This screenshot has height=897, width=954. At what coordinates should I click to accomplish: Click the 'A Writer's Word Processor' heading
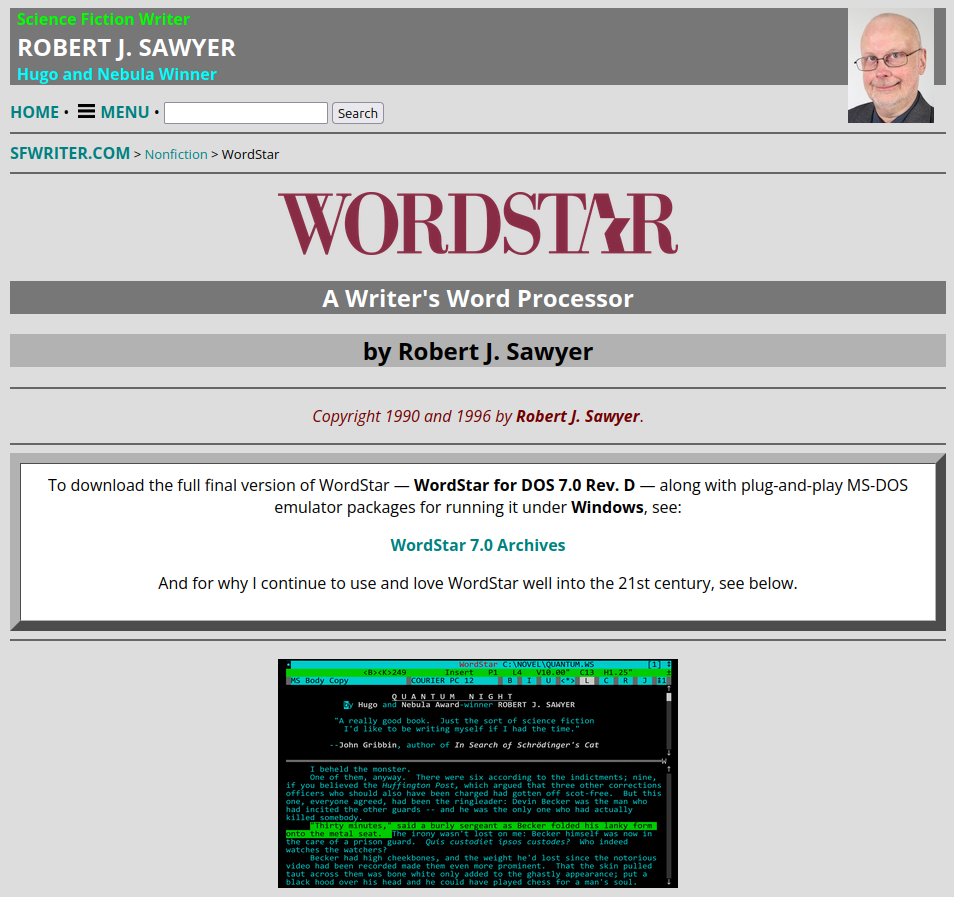pos(478,298)
